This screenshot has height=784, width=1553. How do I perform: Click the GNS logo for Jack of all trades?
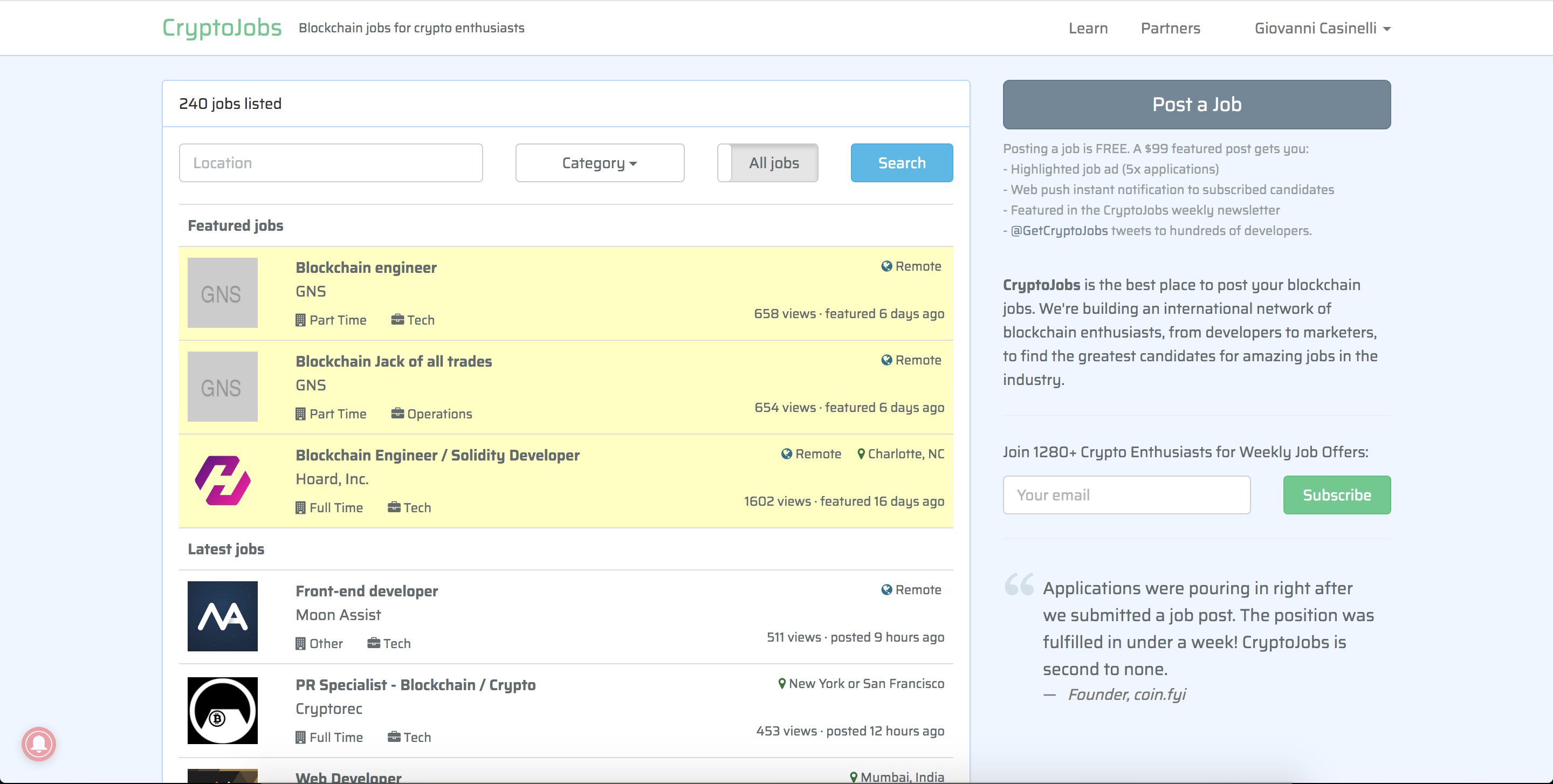click(223, 387)
